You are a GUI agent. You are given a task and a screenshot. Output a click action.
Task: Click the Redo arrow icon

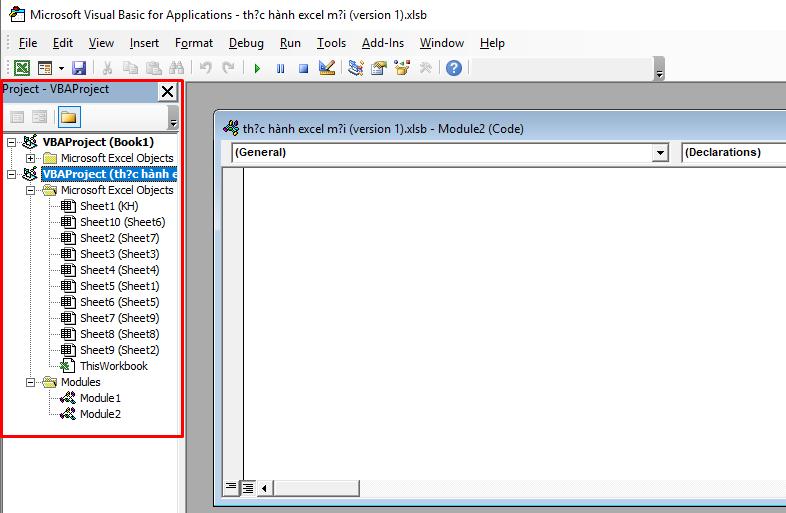[x=229, y=68]
